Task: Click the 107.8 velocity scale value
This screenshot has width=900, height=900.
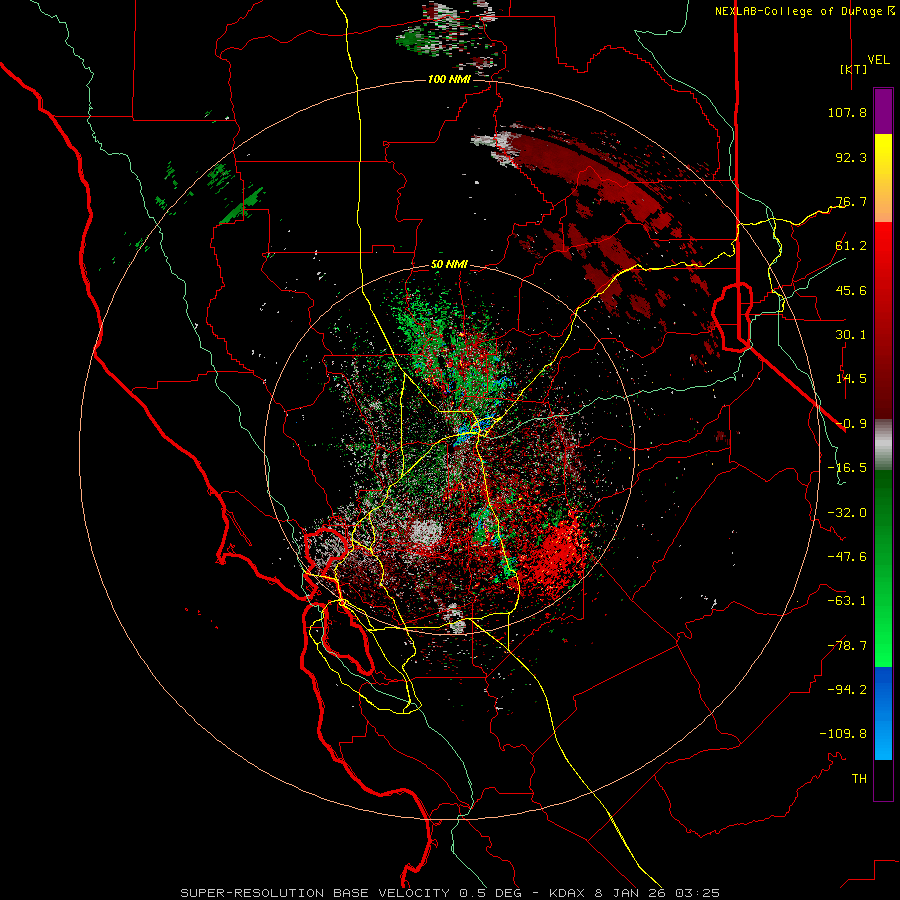Action: pyautogui.click(x=847, y=112)
